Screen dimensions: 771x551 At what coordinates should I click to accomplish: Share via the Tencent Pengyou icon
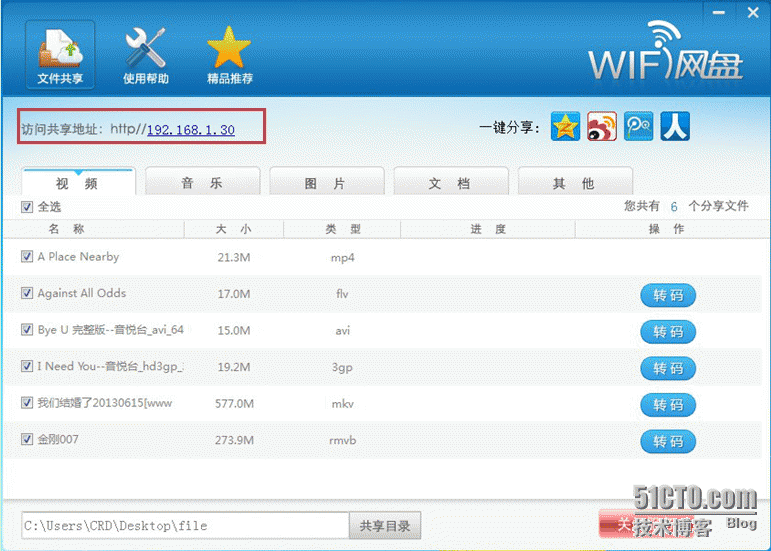coord(638,126)
